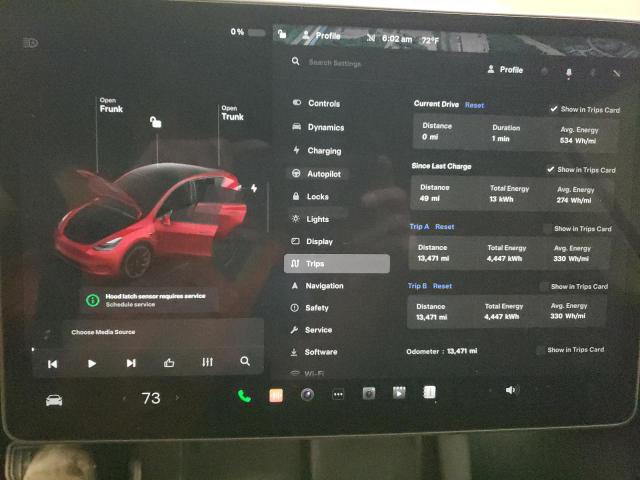
Task: Open the Theater video app icon
Action: point(399,393)
